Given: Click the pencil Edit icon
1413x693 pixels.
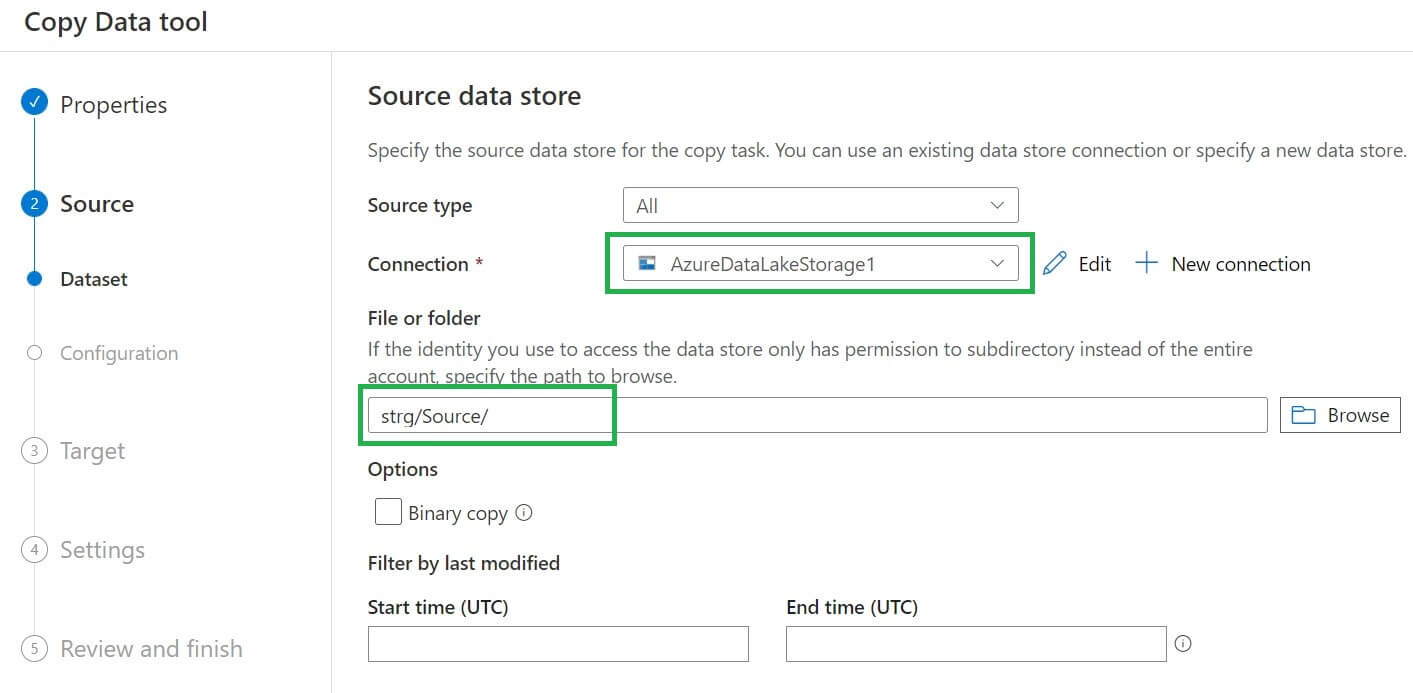Looking at the screenshot, I should pyautogui.click(x=1054, y=264).
